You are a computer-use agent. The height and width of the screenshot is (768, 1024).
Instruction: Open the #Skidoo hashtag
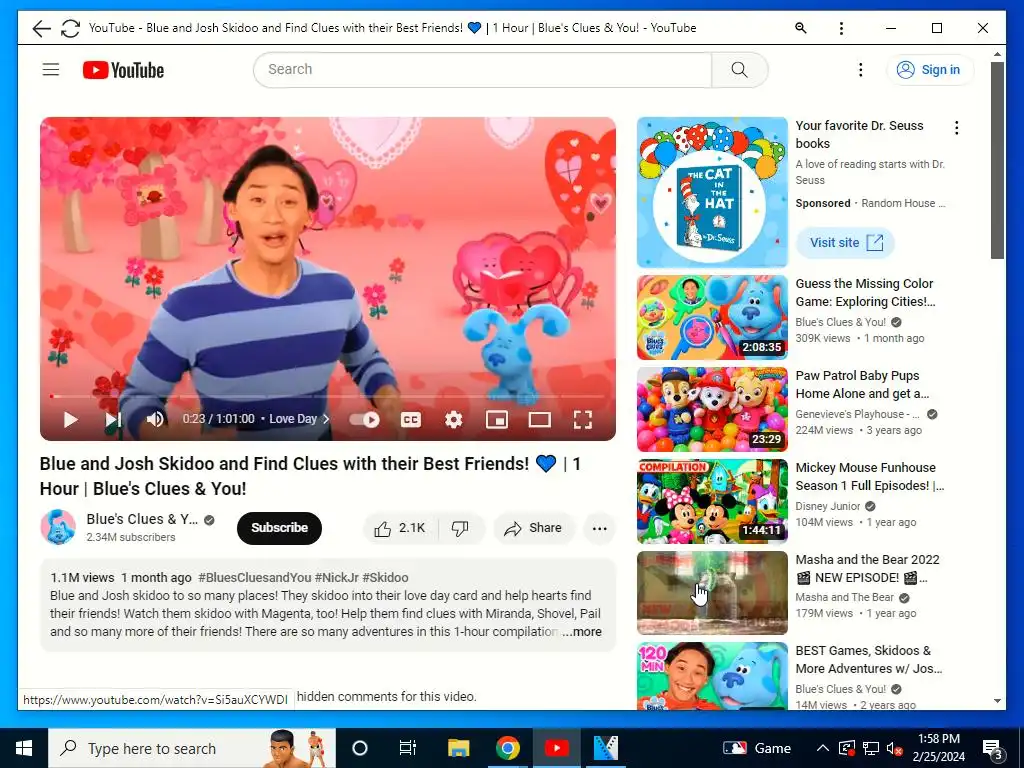coord(385,577)
